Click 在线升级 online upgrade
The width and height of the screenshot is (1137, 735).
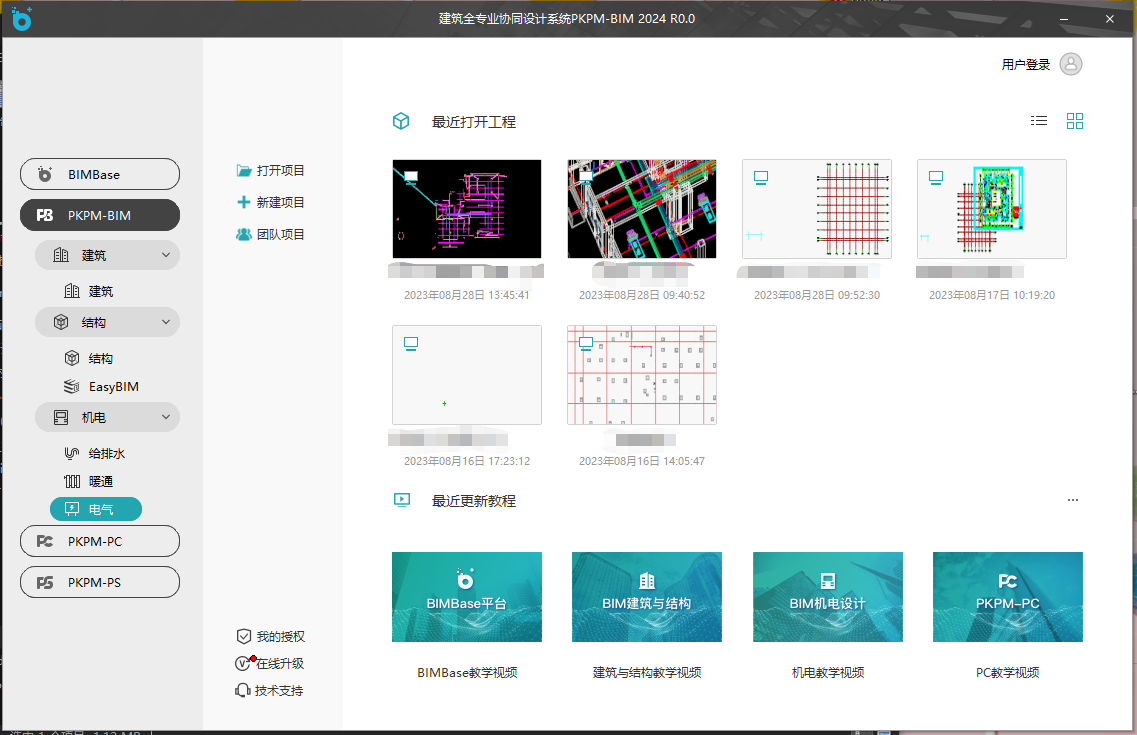tap(270, 663)
